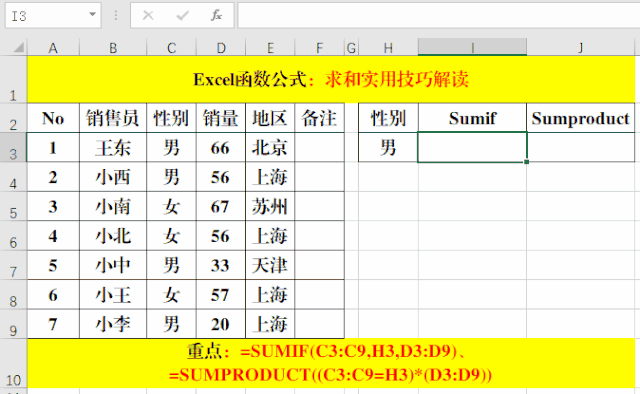Select column F header
The height and width of the screenshot is (394, 640).
pos(320,48)
